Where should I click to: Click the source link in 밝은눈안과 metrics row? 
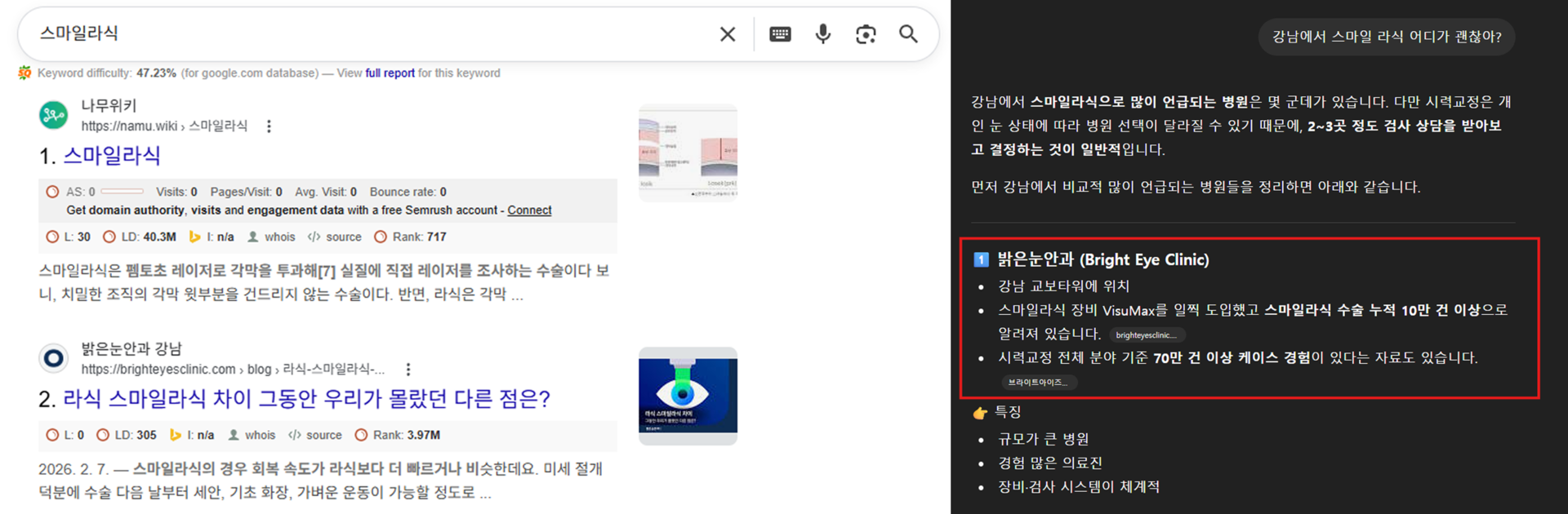(x=315, y=436)
